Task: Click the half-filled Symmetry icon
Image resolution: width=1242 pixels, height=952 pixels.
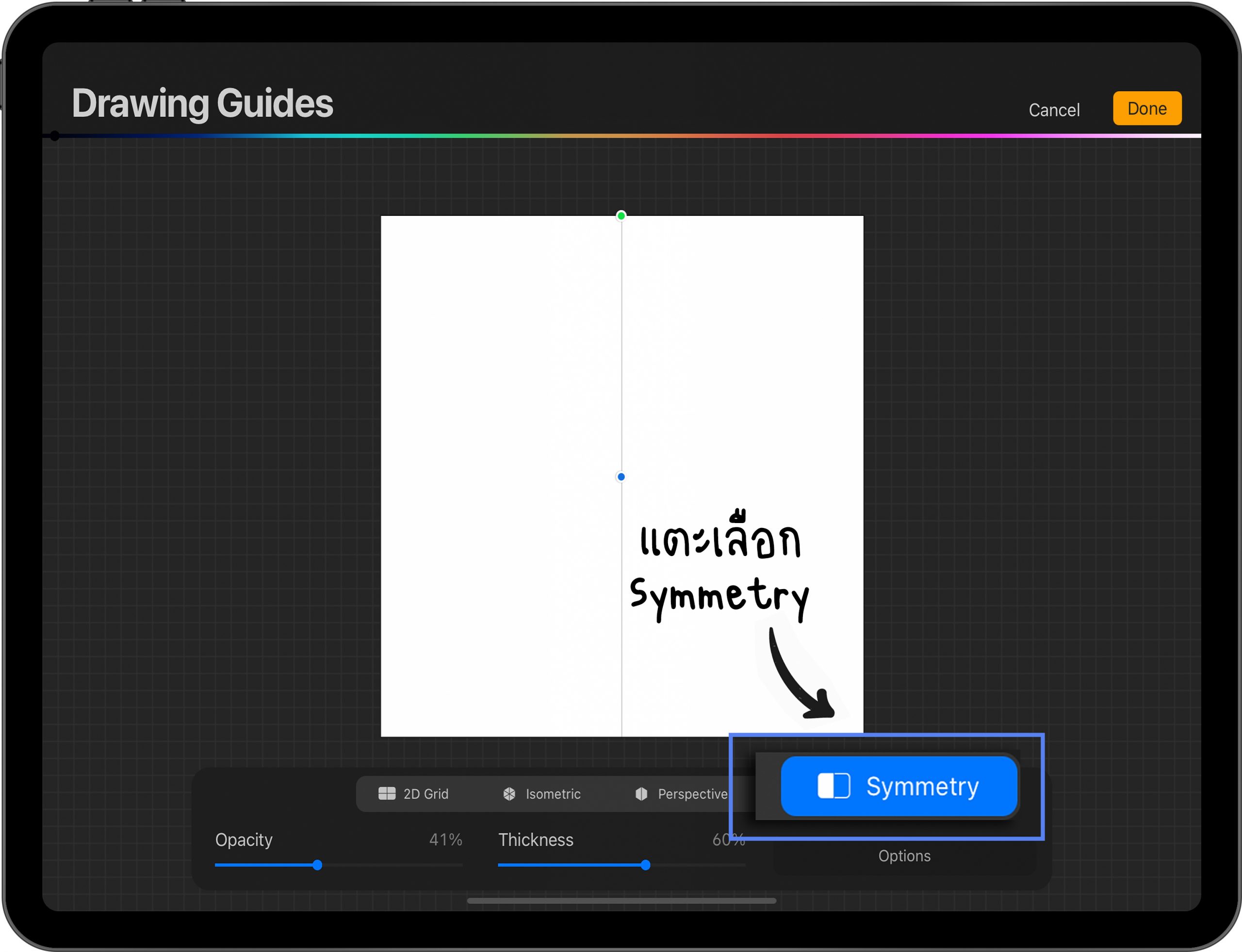Action: pyautogui.click(x=833, y=786)
